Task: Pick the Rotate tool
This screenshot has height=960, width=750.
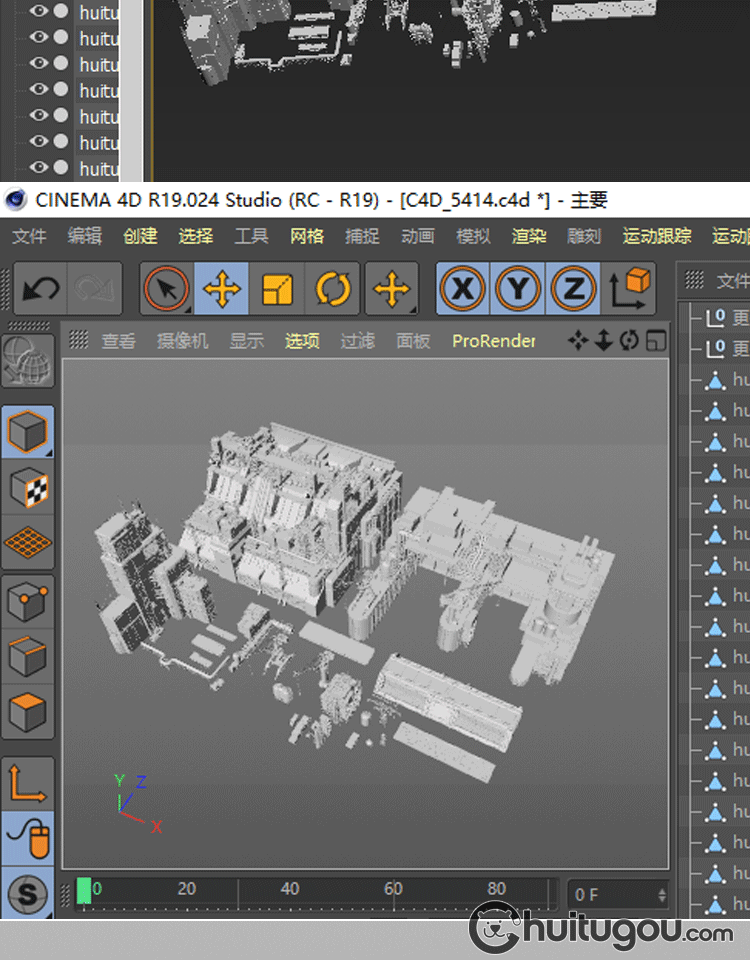Action: pos(332,290)
